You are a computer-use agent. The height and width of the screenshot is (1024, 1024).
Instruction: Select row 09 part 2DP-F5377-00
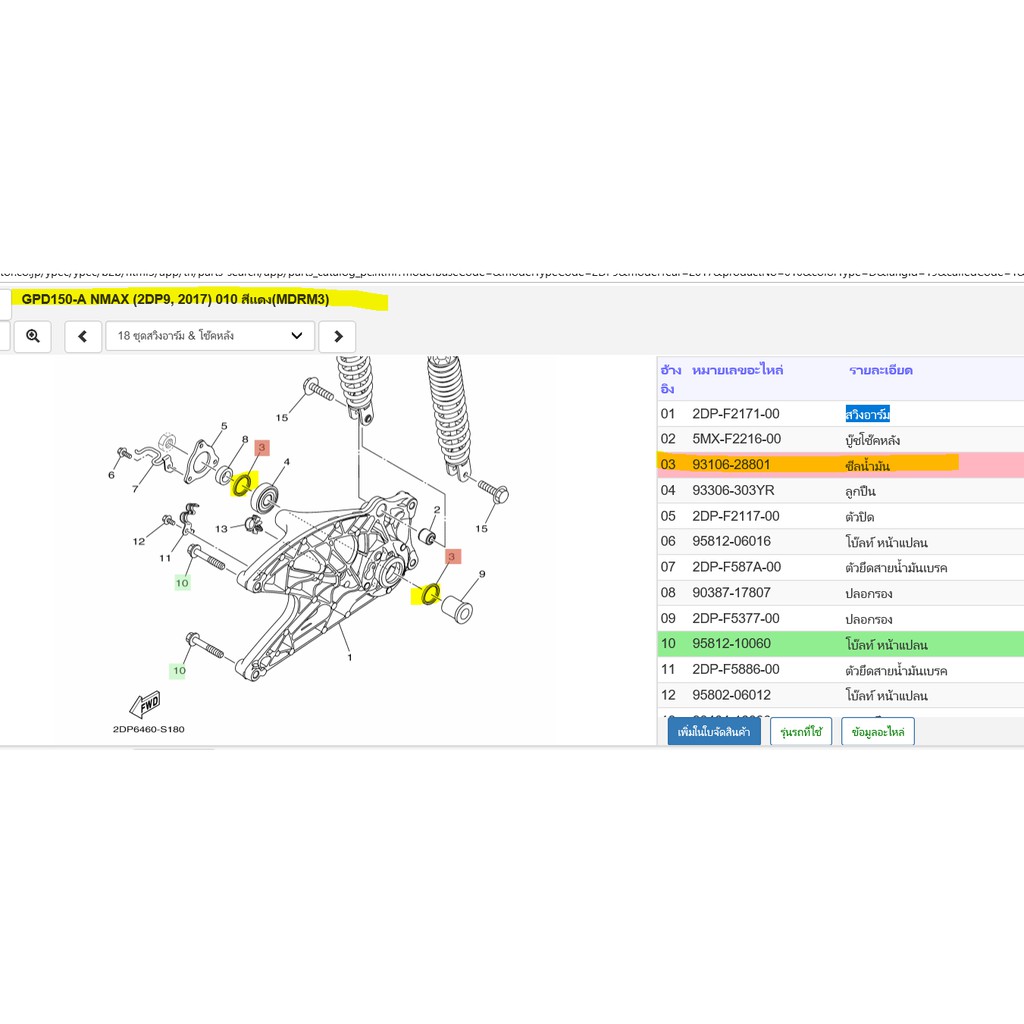[x=840, y=618]
